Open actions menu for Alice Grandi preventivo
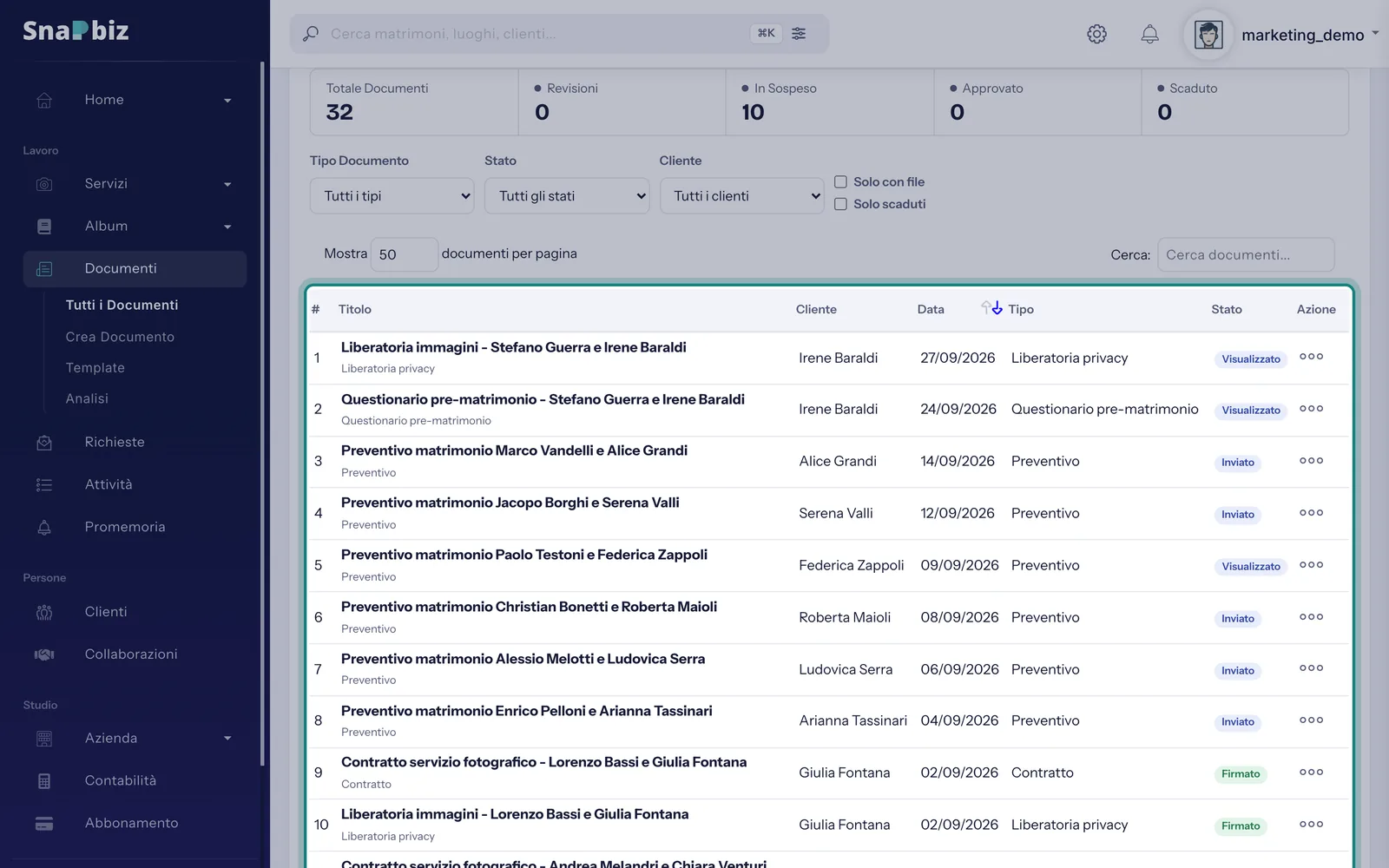This screenshot has width=1389, height=868. pyautogui.click(x=1311, y=461)
